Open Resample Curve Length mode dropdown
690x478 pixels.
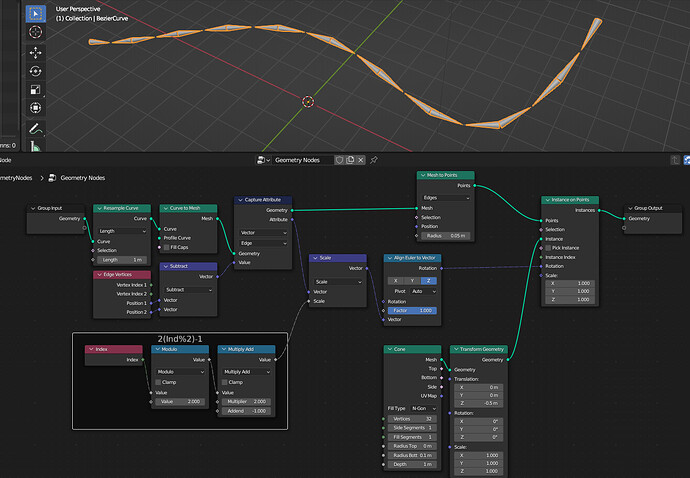pos(122,231)
